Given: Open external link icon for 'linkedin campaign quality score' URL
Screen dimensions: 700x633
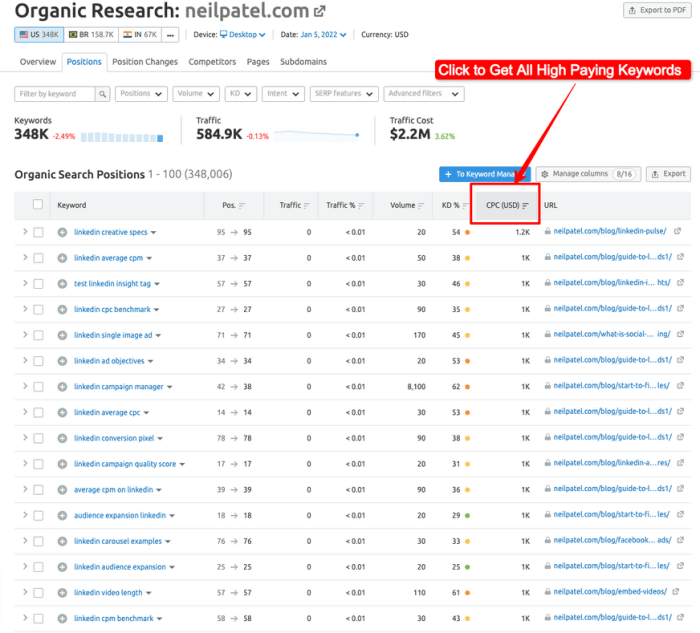Looking at the screenshot, I should pyautogui.click(x=680, y=463).
